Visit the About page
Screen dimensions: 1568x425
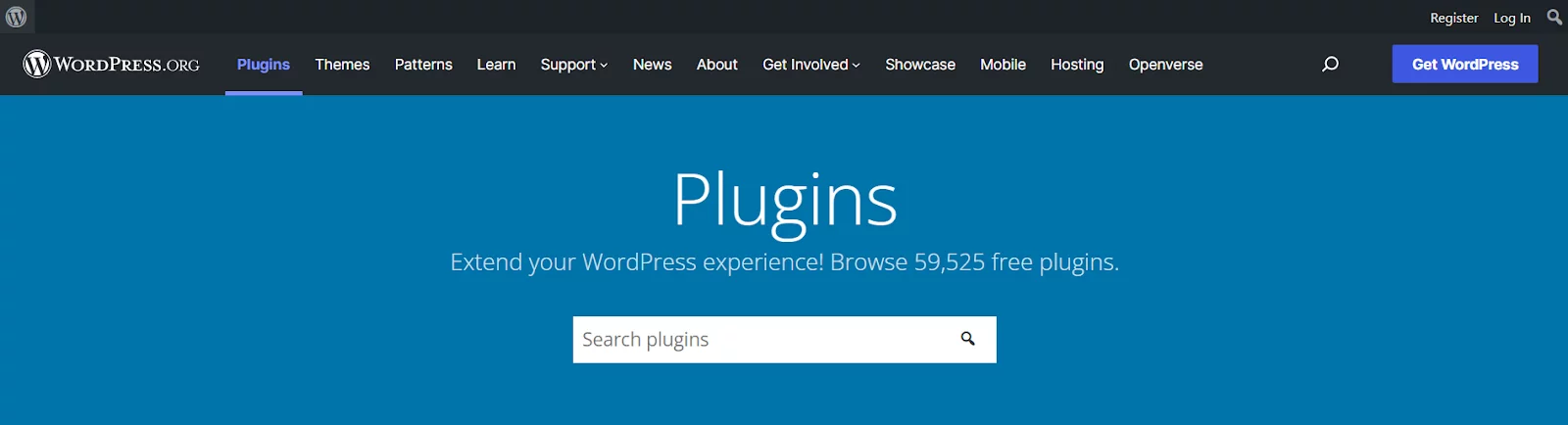pos(717,65)
